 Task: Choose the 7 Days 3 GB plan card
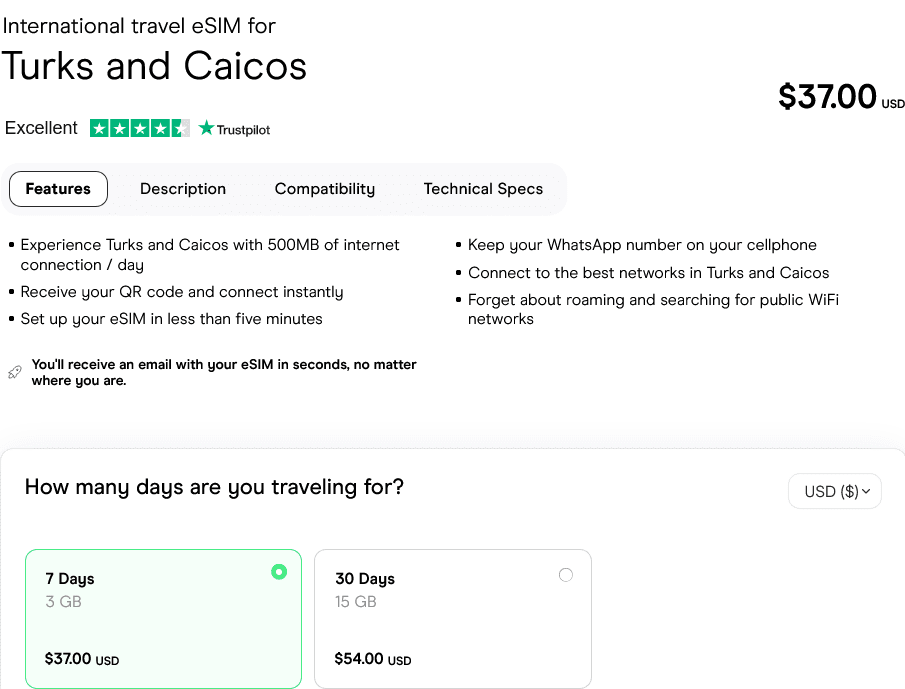163,618
